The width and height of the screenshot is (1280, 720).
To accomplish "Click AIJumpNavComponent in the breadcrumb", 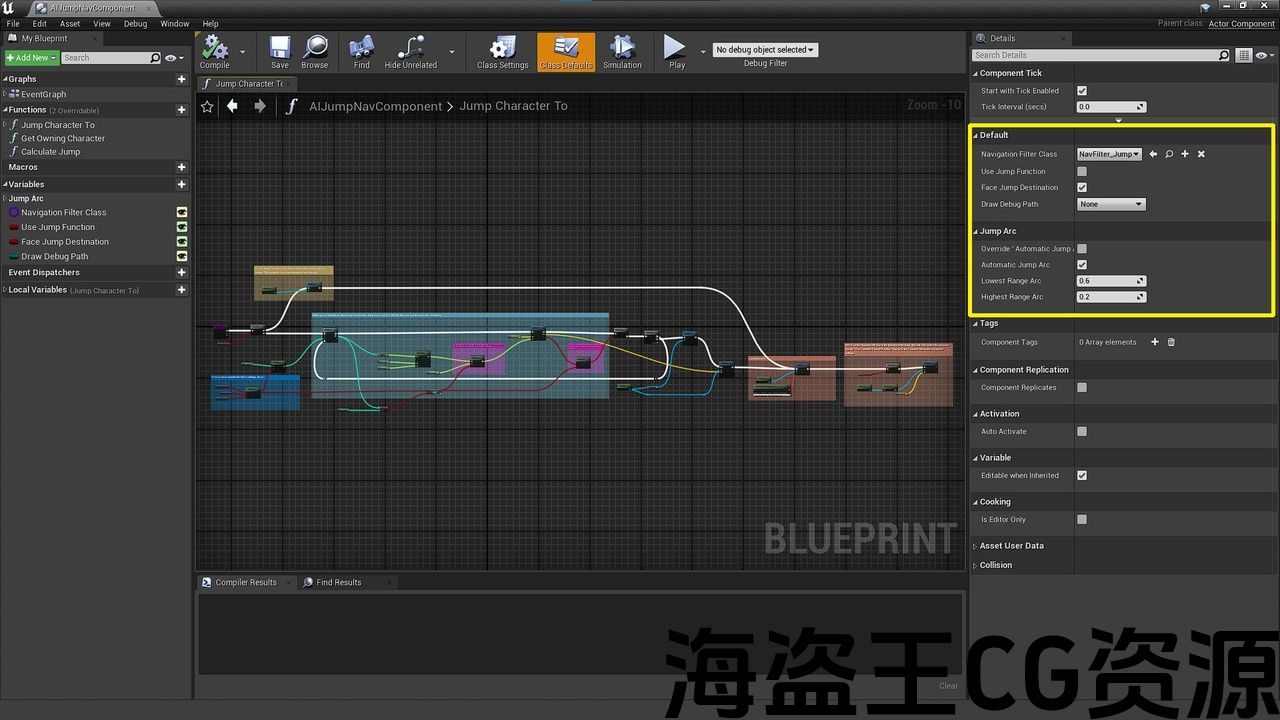I will (375, 106).
